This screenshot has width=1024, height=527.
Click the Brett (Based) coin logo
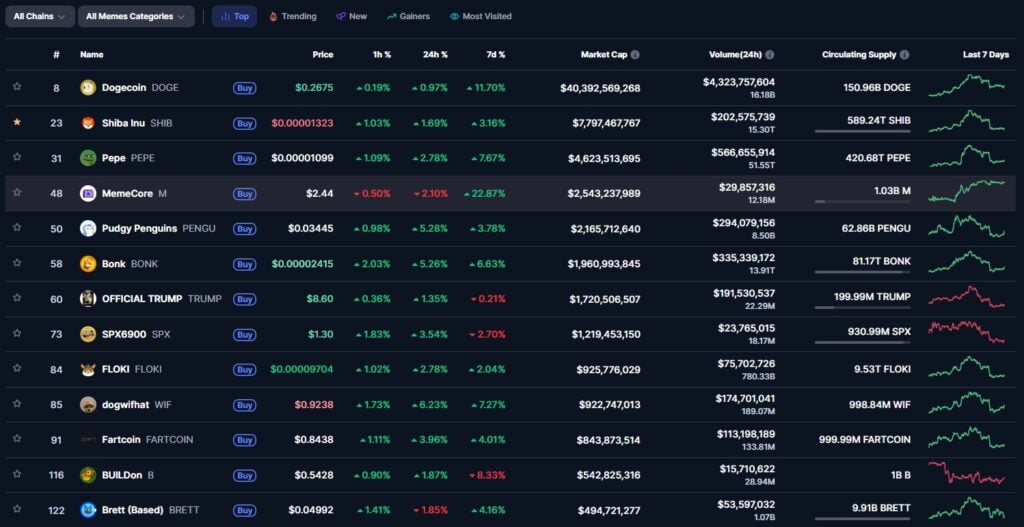88,510
